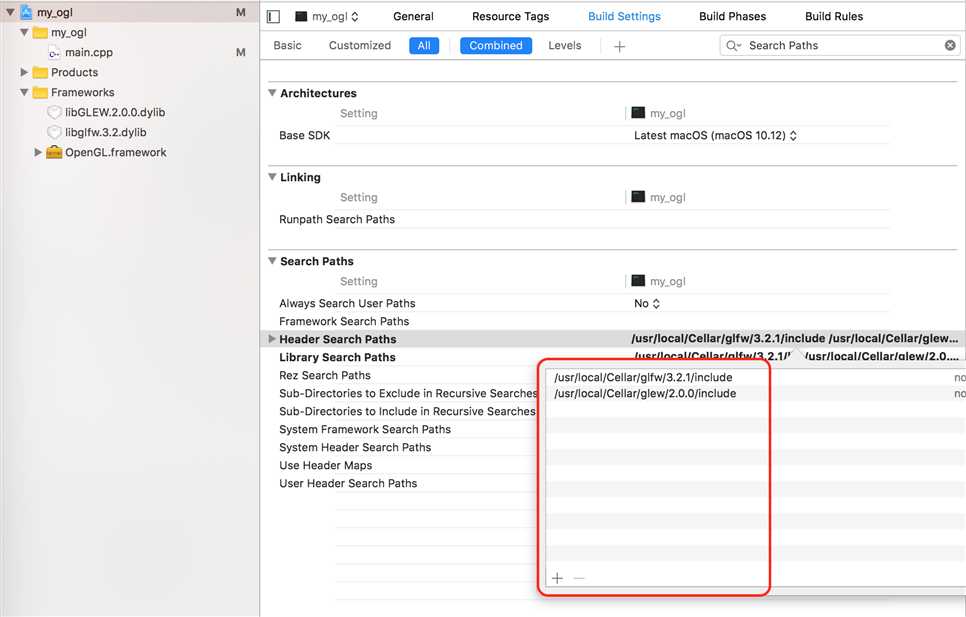
Task: Select the Base SDK setting label
Action: click(x=304, y=135)
